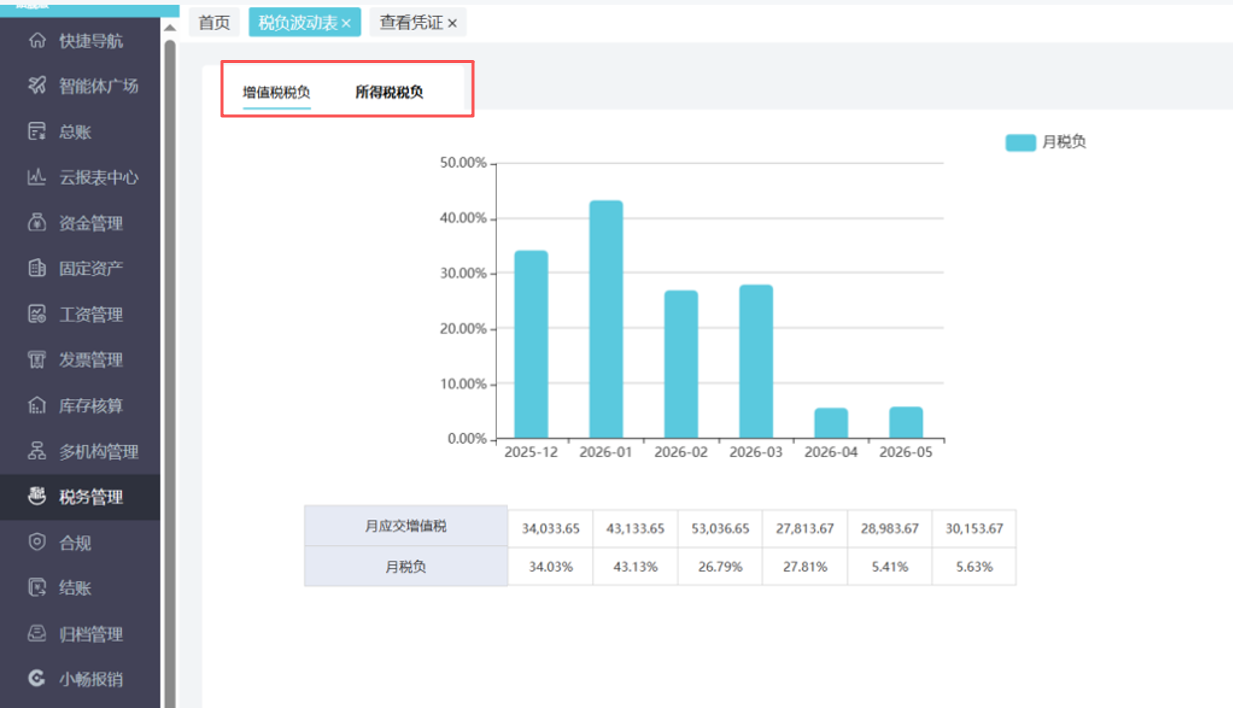Click the 智能体广场 rocket icon
Screen dimensions: 1233x708
pos(37,86)
